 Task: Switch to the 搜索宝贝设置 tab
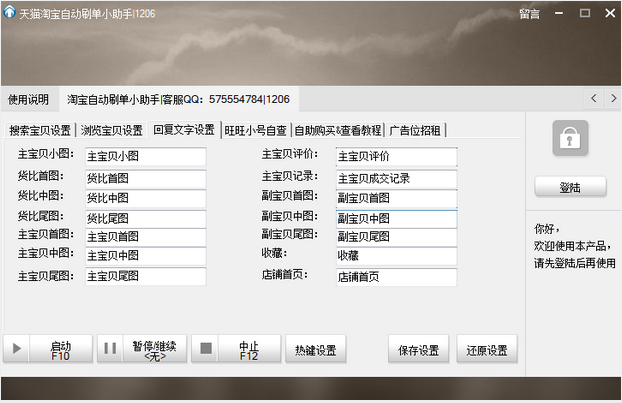click(40, 130)
